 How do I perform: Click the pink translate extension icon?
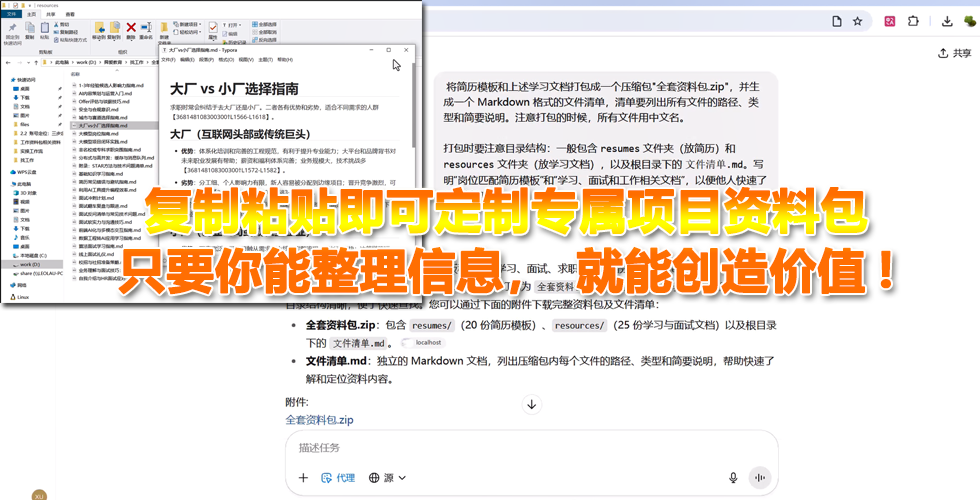(x=890, y=21)
